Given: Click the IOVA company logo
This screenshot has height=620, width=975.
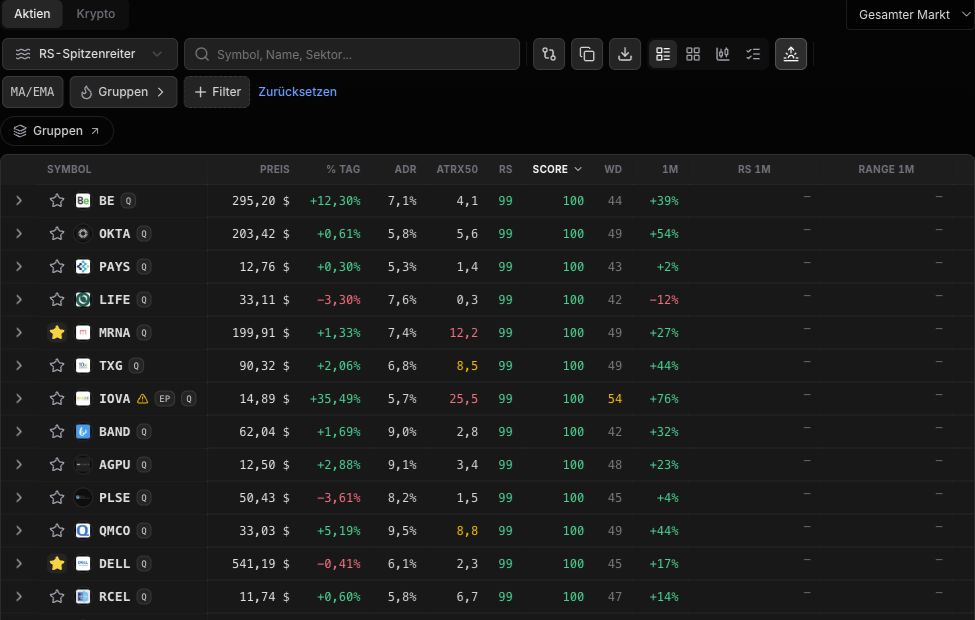Looking at the screenshot, I should [83, 399].
